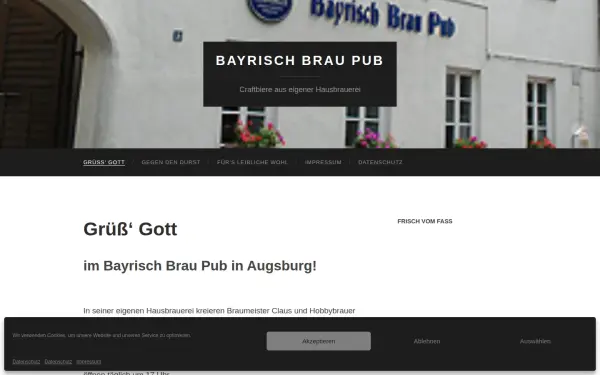
Task: Click the Bayrisch Brau Pub site title
Action: click(300, 60)
